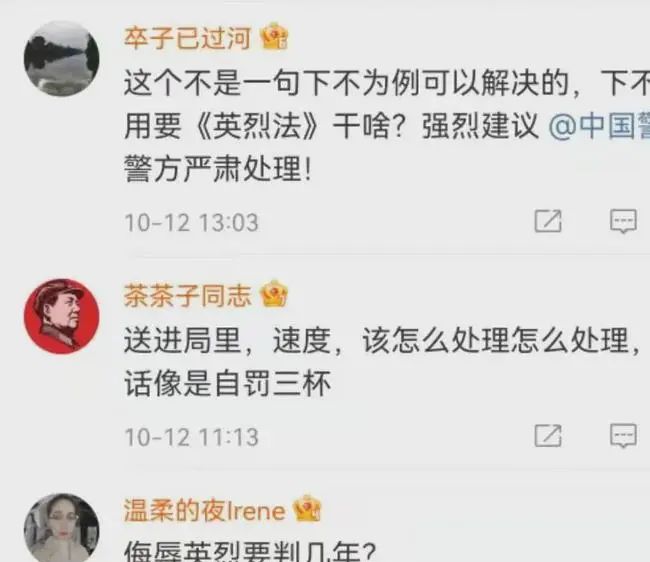Screen dimensions: 650x562
Task: Visit the profile via username 卒子已过河
Action: click(188, 38)
